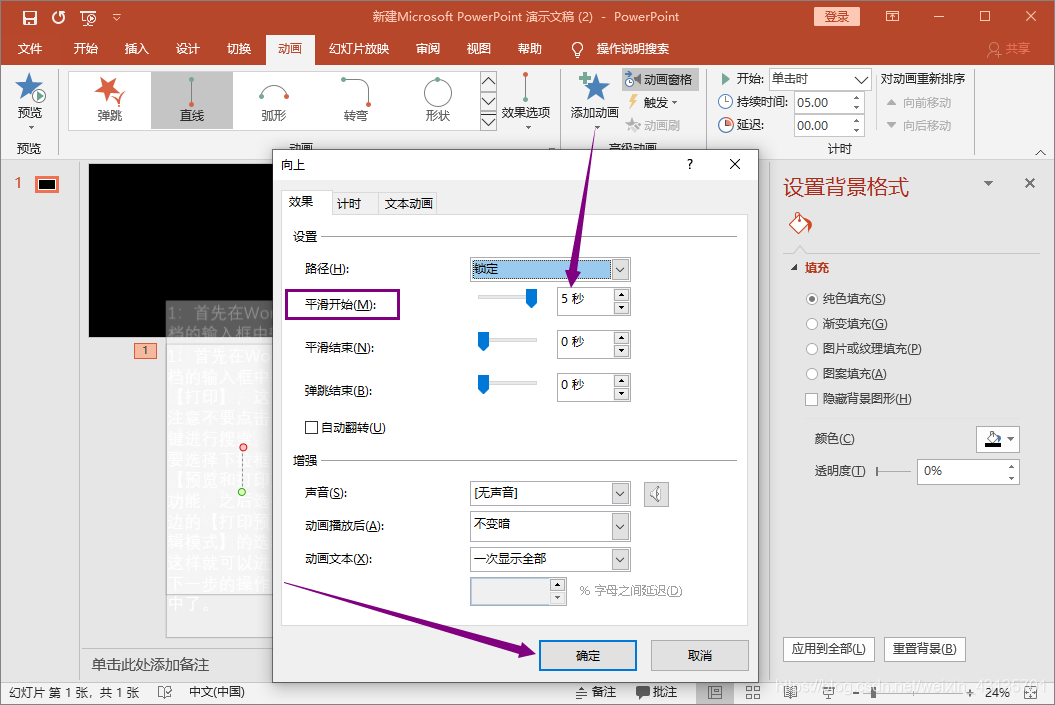
Task: Open Animate text (动画文本) dropdown
Action: tap(550, 559)
